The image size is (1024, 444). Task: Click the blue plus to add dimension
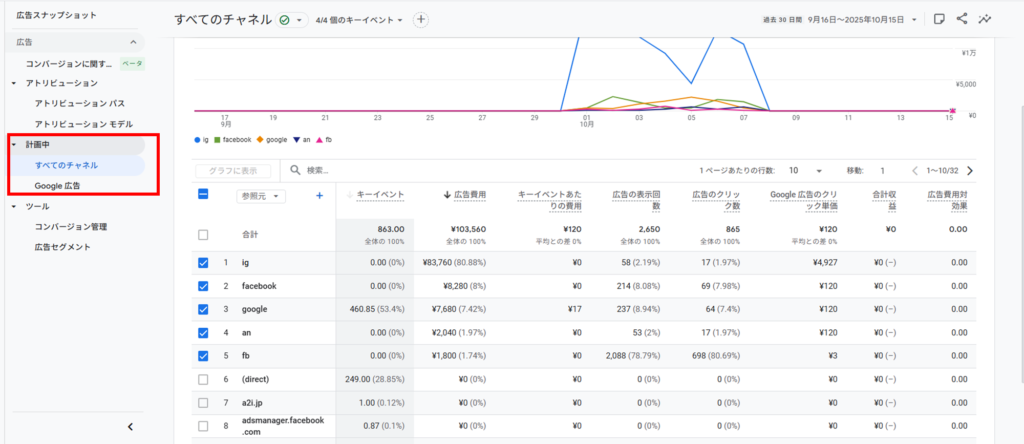tap(320, 196)
